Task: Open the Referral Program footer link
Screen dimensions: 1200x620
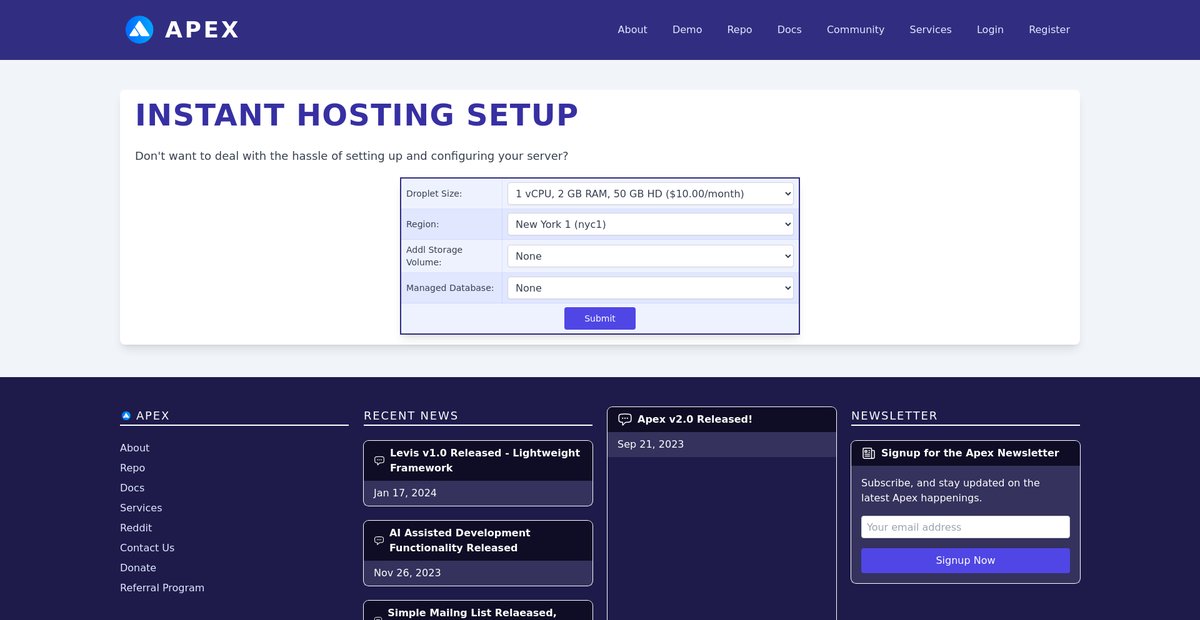Action: [x=162, y=588]
